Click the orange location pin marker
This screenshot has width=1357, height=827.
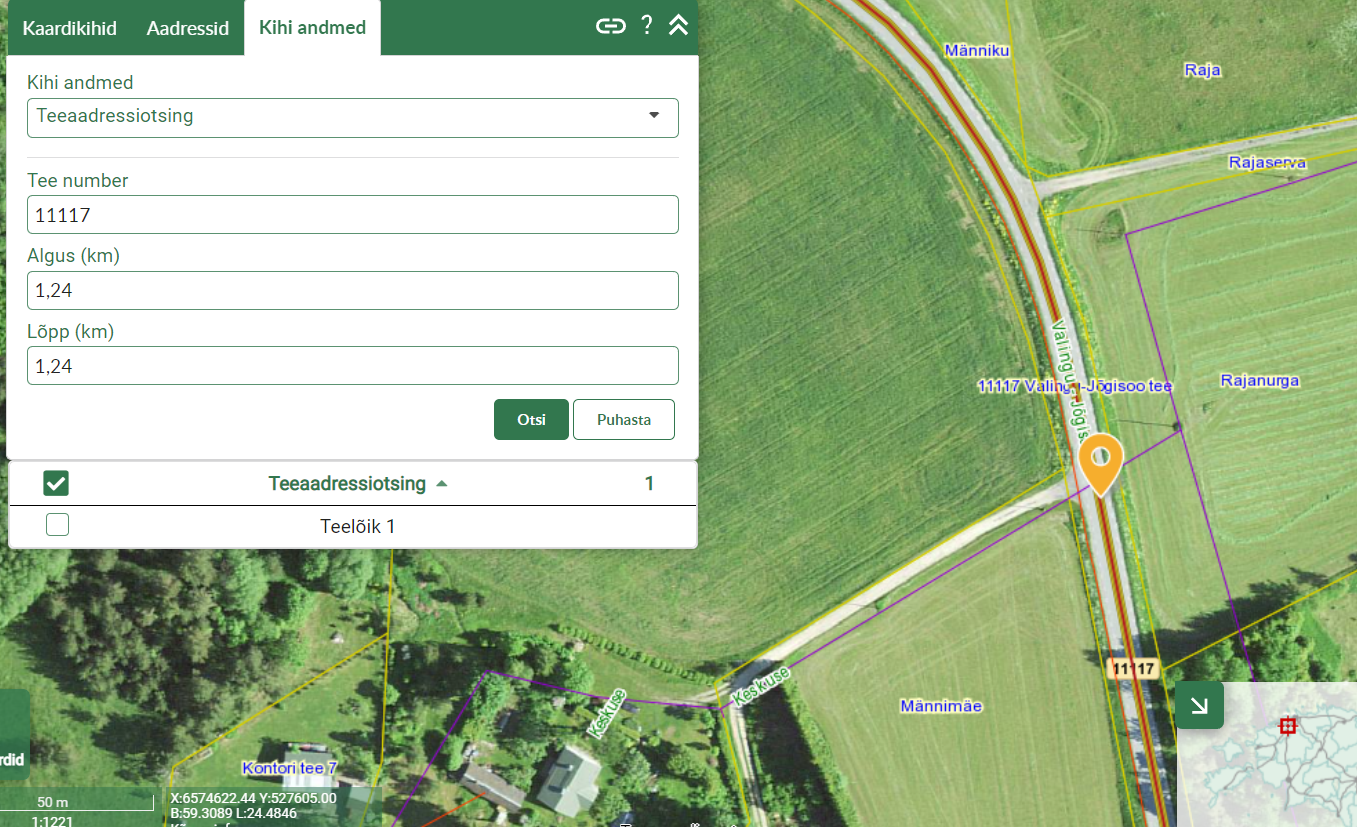click(1101, 465)
